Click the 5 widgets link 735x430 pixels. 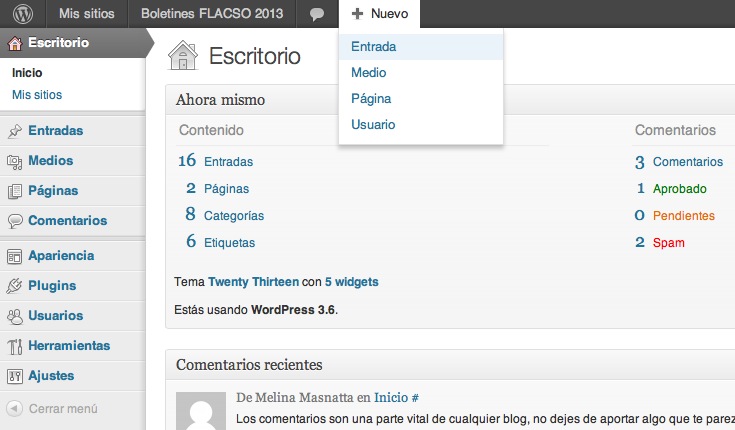point(352,282)
